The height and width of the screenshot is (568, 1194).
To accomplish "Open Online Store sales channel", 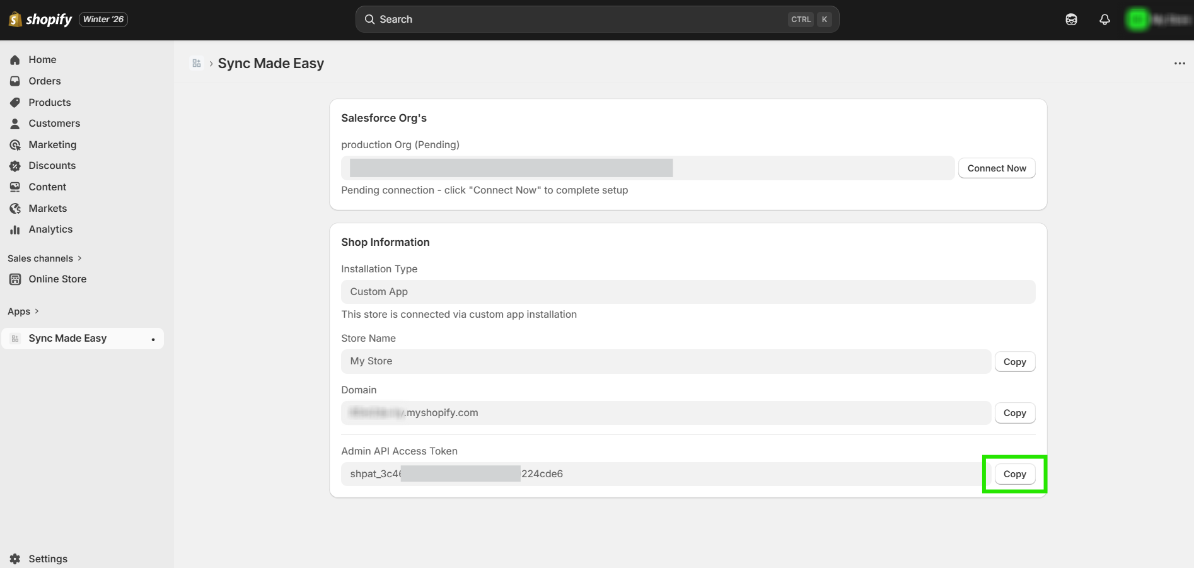I will (x=57, y=279).
